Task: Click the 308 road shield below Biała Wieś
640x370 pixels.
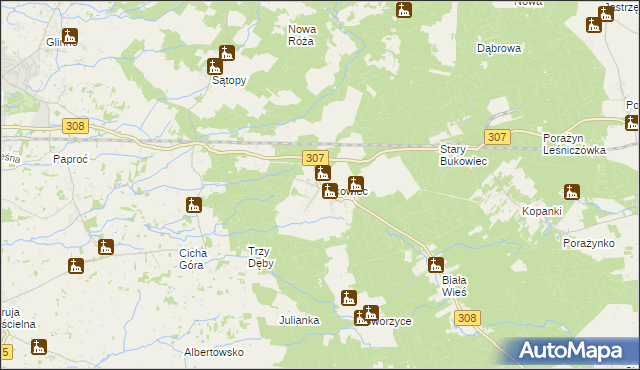Action: pyautogui.click(x=467, y=318)
